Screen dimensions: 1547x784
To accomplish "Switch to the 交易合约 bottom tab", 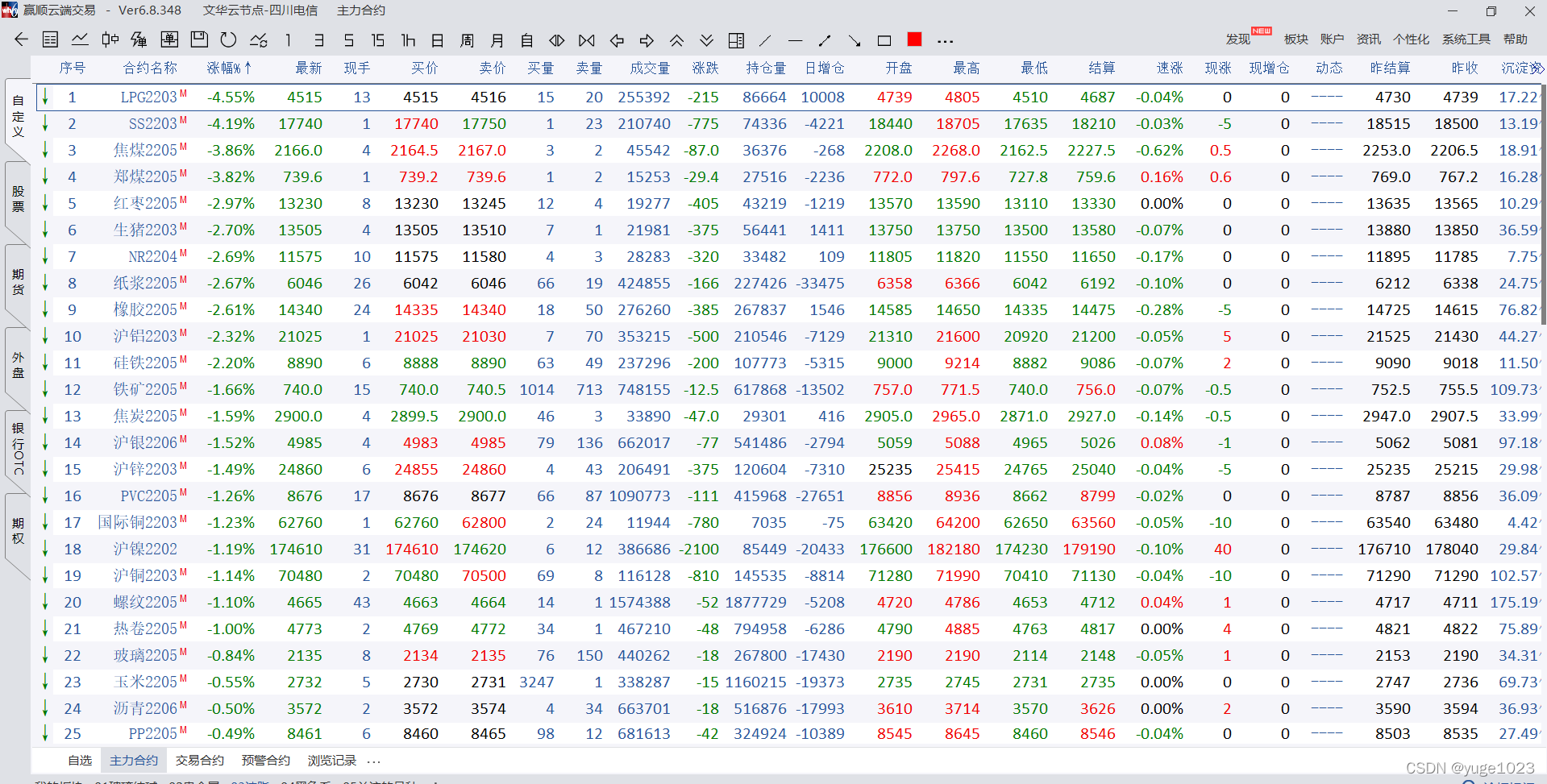I will (x=200, y=760).
